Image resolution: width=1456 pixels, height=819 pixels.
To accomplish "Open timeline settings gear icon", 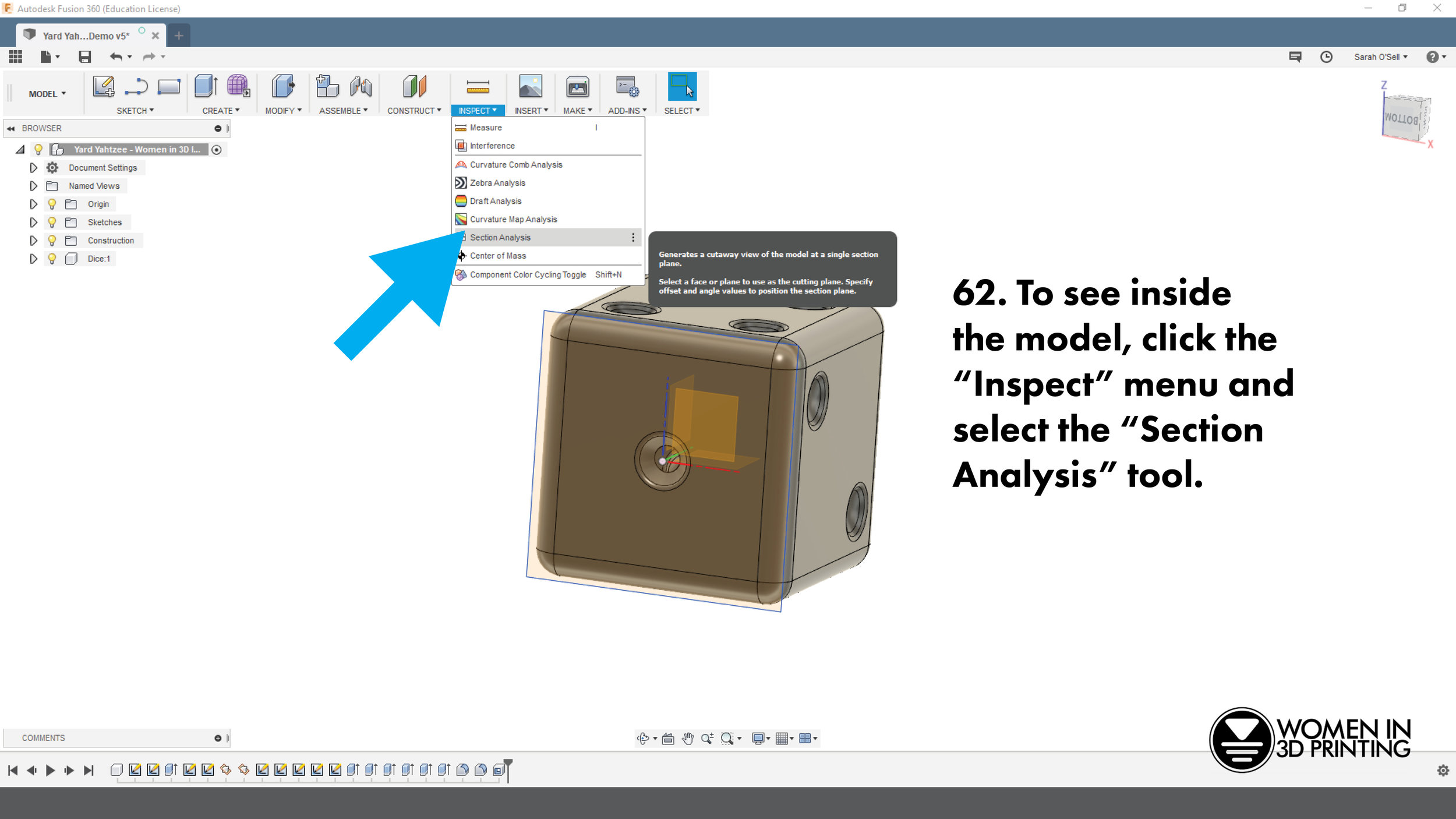I will [1443, 770].
